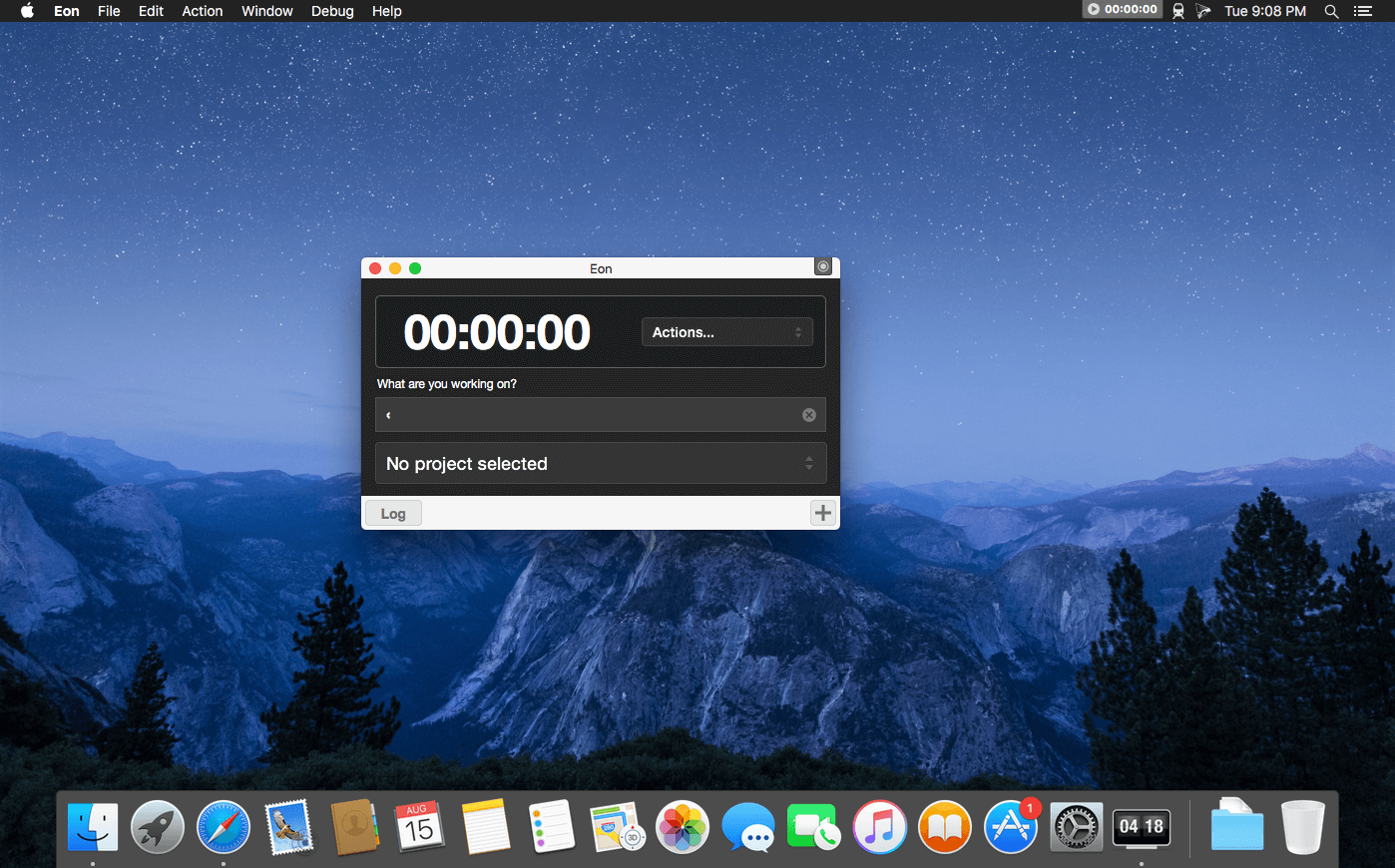Click the toolbar toggle icon in Eon title bar

[822, 267]
